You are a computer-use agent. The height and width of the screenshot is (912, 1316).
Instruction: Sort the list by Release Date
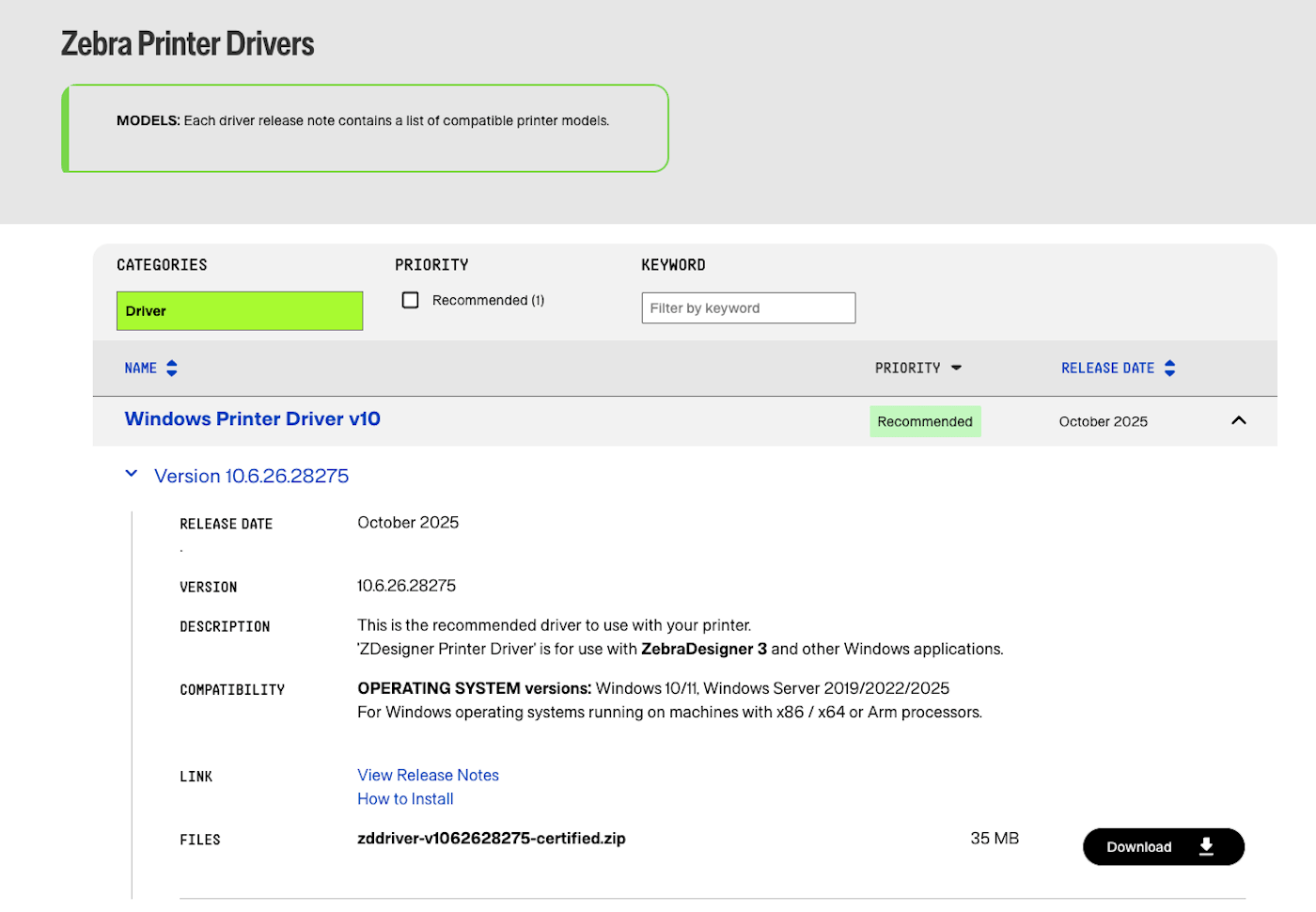point(1107,368)
